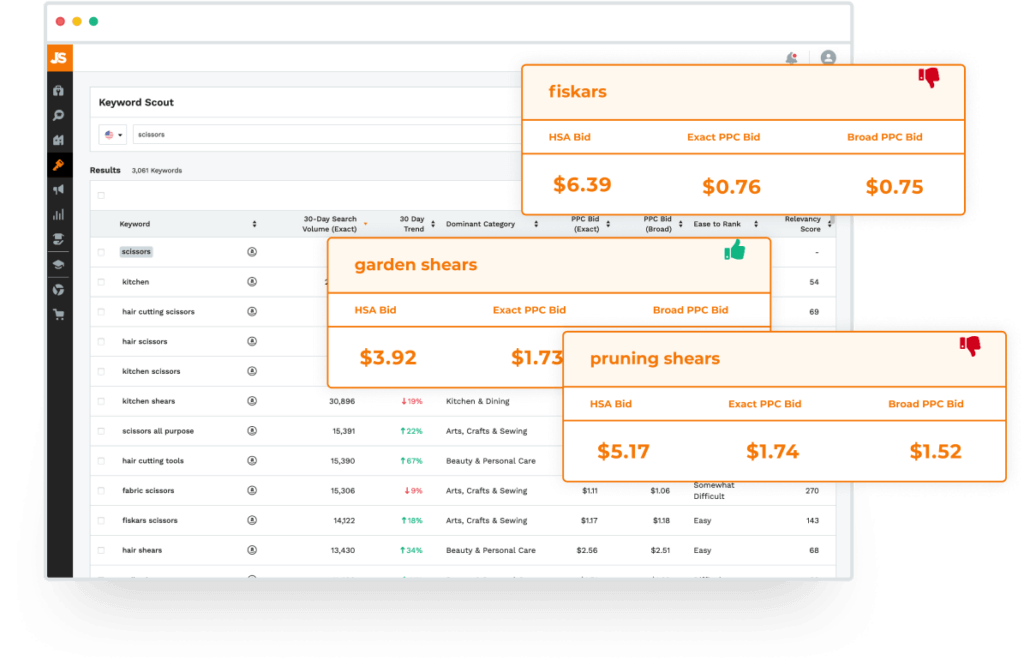Viewport: 1024px width, 667px height.
Task: Sort by PPC Bid (Broad) column
Action: pyautogui.click(x=680, y=224)
